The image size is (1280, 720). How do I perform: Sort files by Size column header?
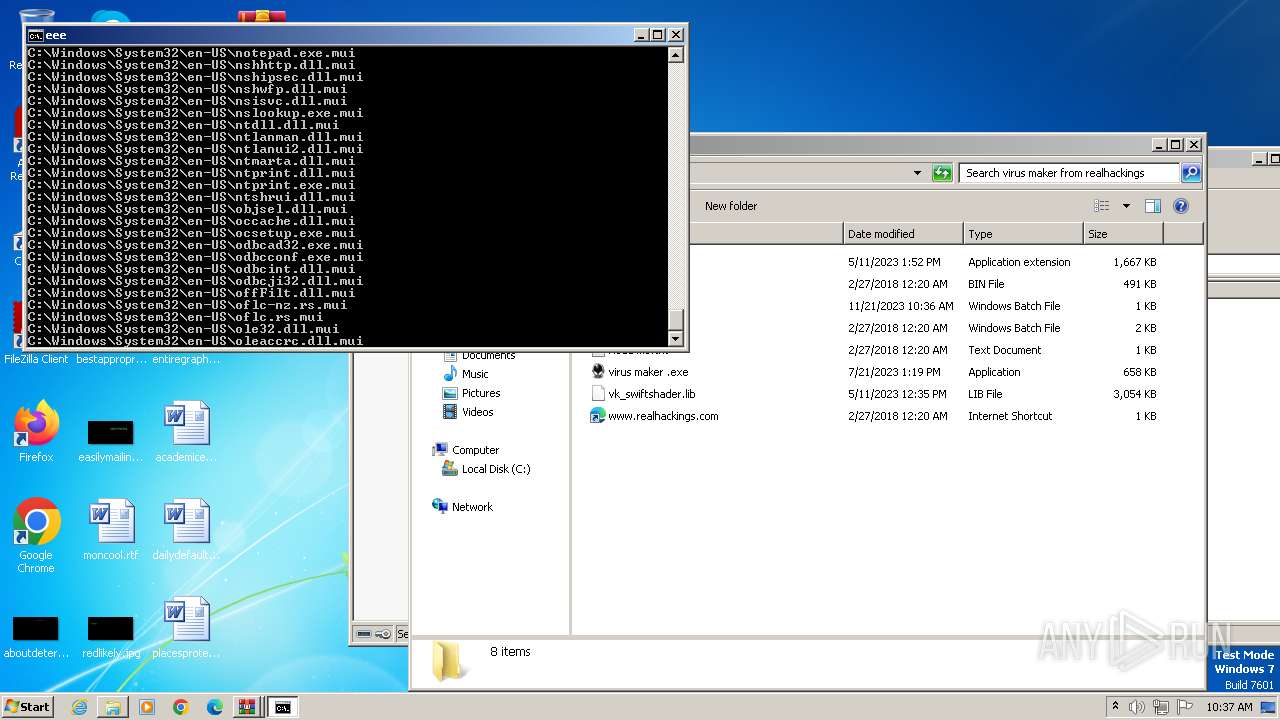click(1123, 234)
